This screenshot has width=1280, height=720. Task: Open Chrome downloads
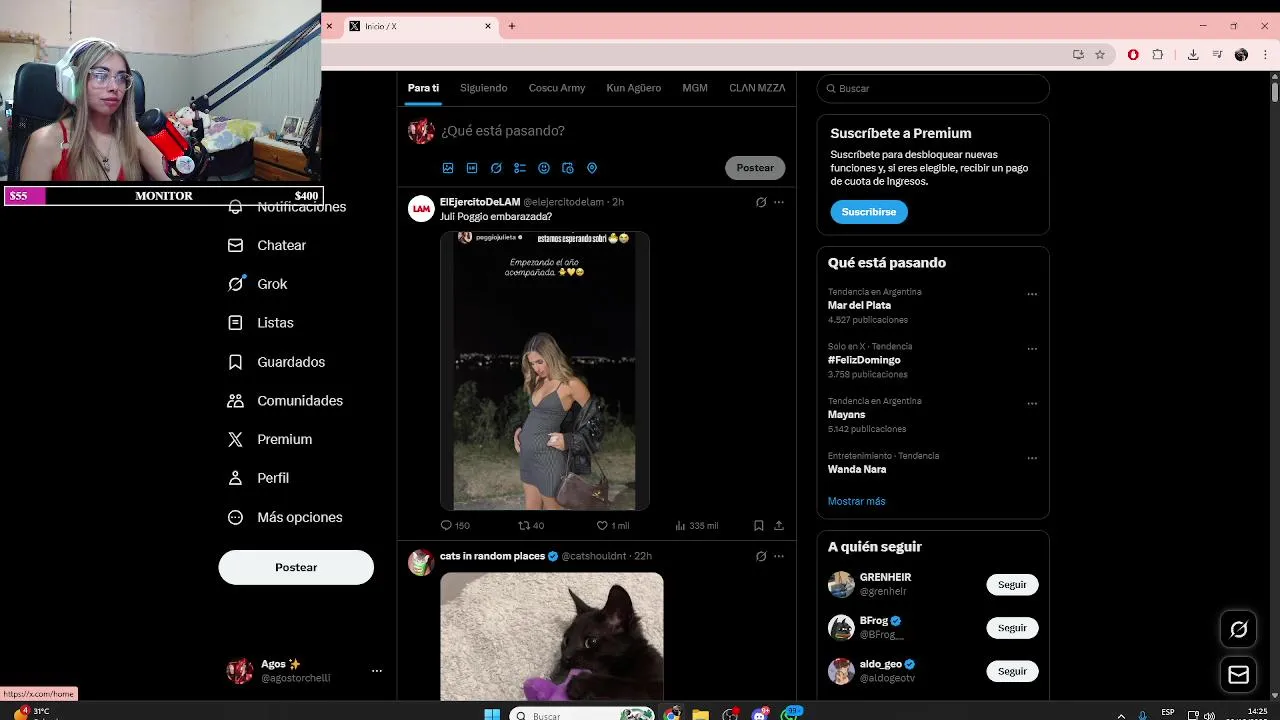click(x=1193, y=55)
